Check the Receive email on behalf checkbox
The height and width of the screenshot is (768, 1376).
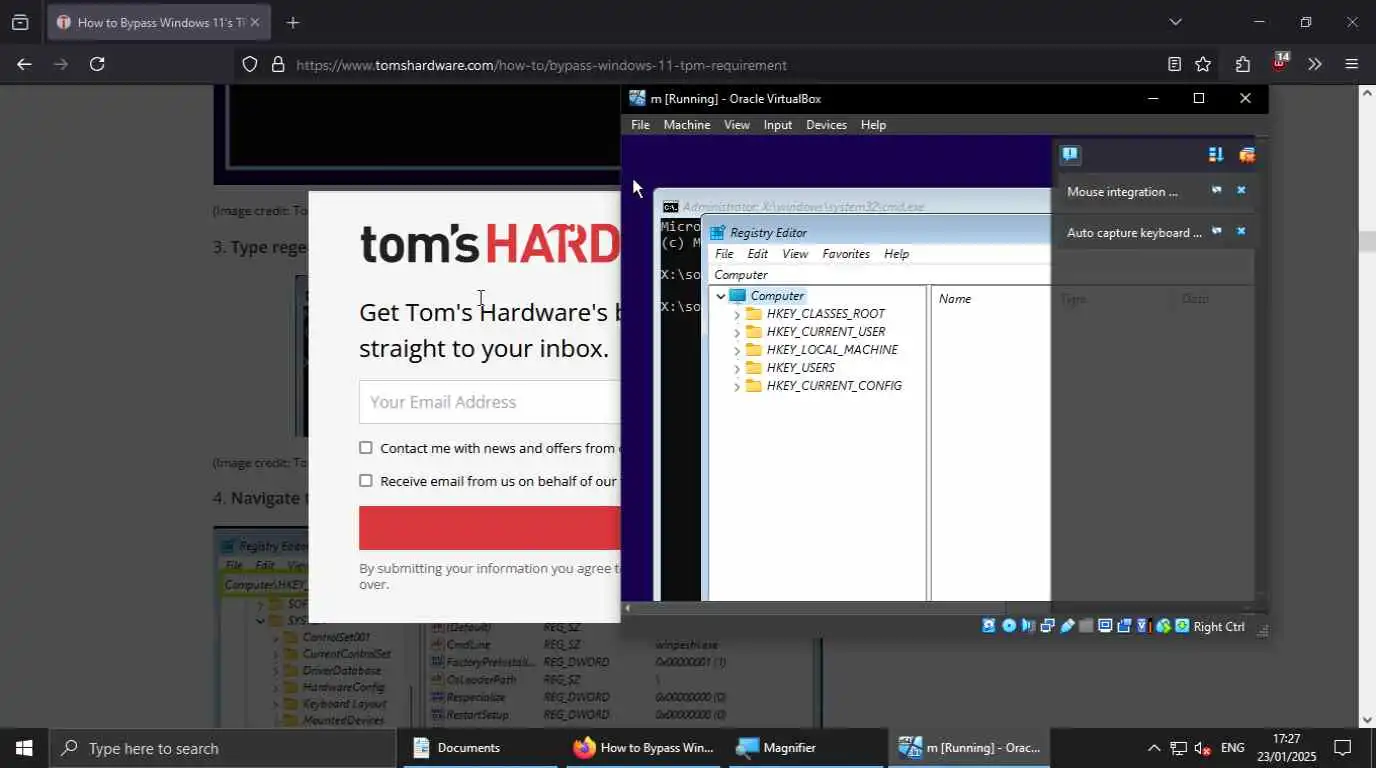pyautogui.click(x=366, y=481)
